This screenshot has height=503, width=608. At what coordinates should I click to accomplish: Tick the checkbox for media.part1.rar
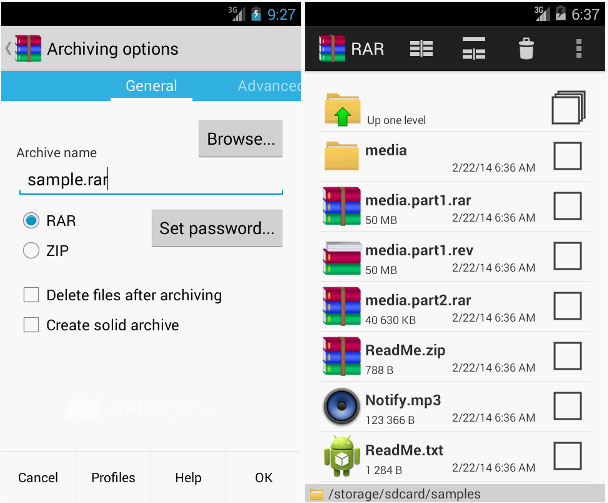[x=567, y=206]
